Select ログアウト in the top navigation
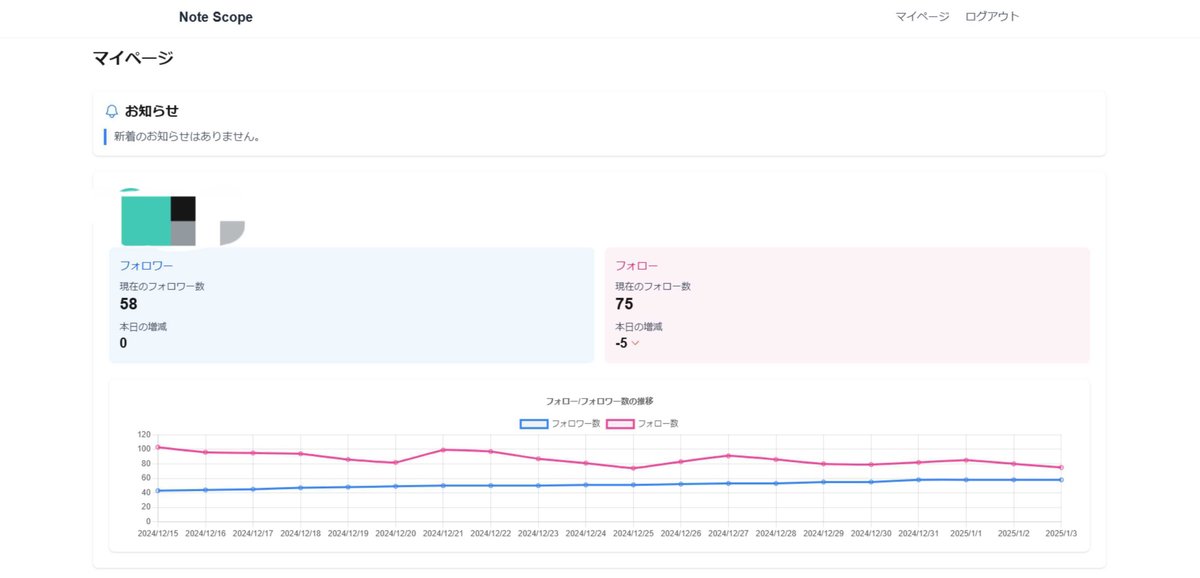This screenshot has width=1200, height=578. pos(992,17)
